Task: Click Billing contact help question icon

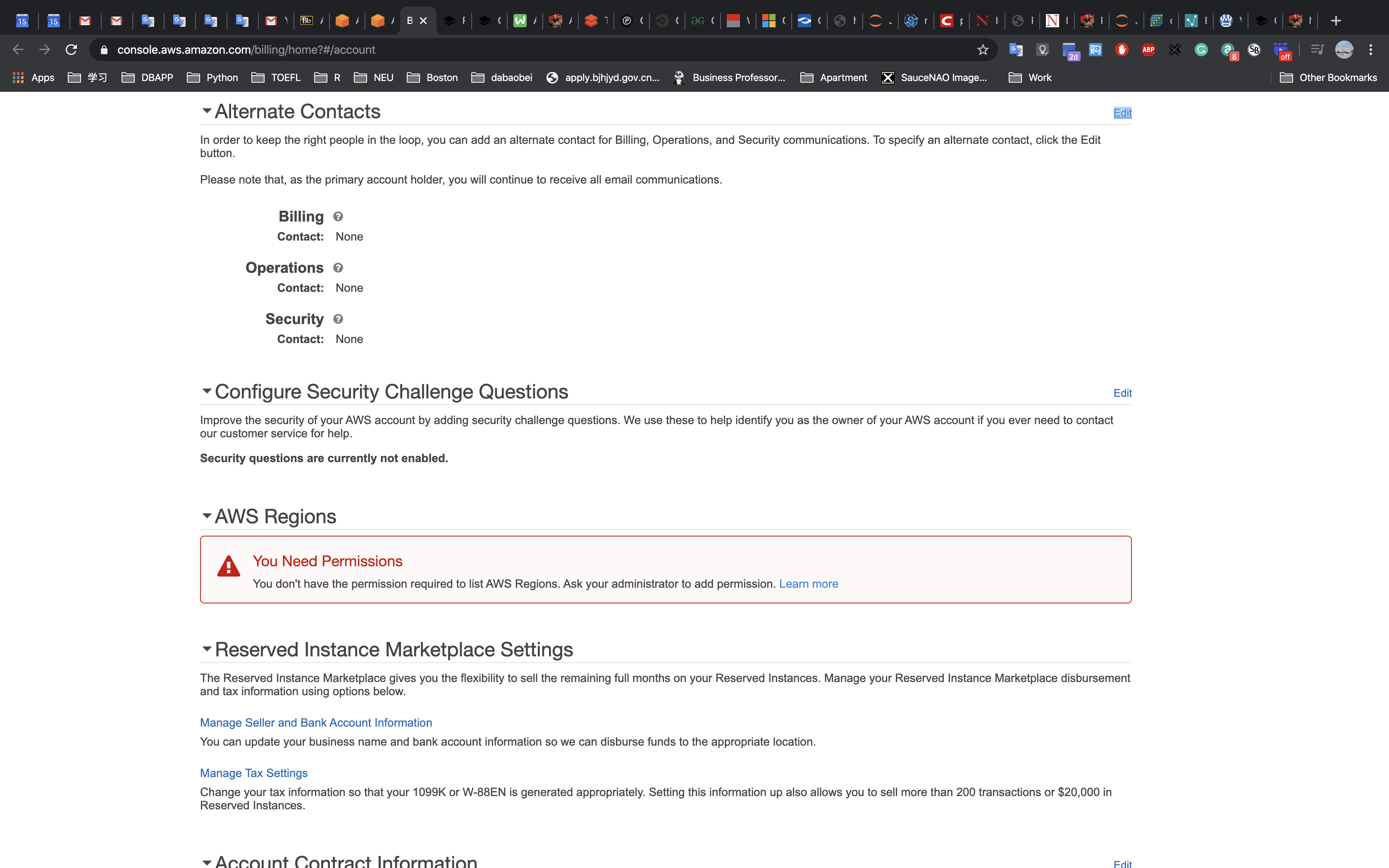Action: point(338,217)
